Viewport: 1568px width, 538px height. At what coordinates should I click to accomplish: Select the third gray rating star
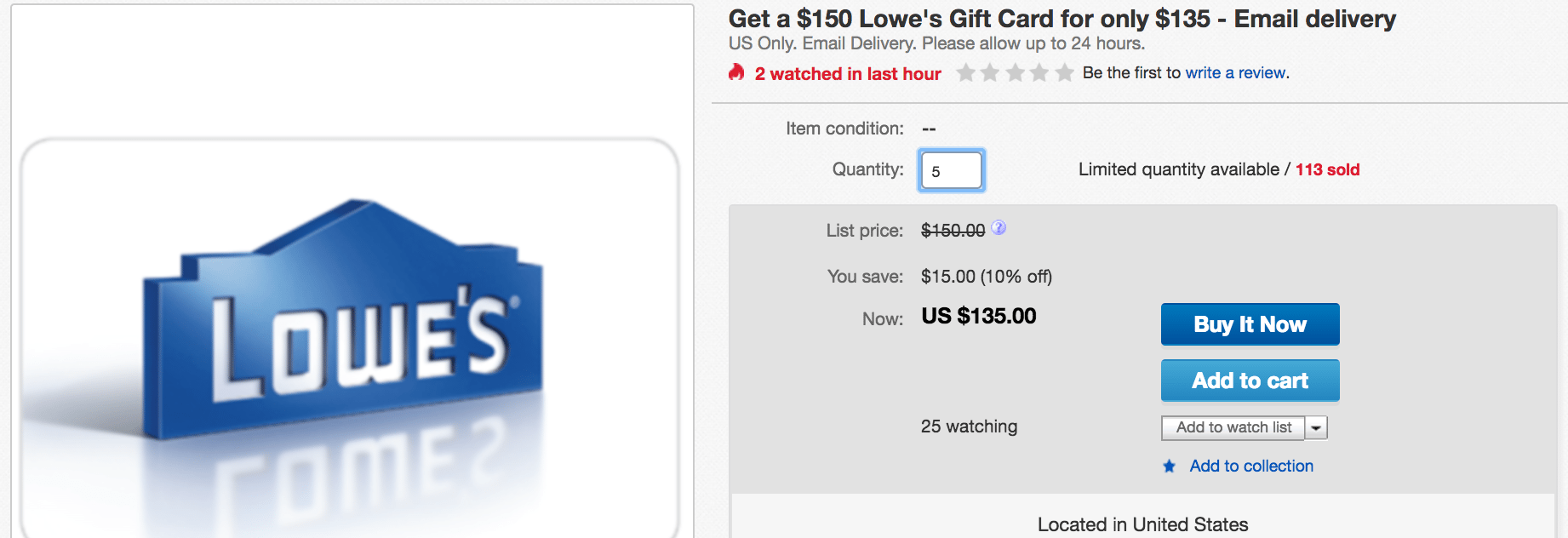[1015, 73]
